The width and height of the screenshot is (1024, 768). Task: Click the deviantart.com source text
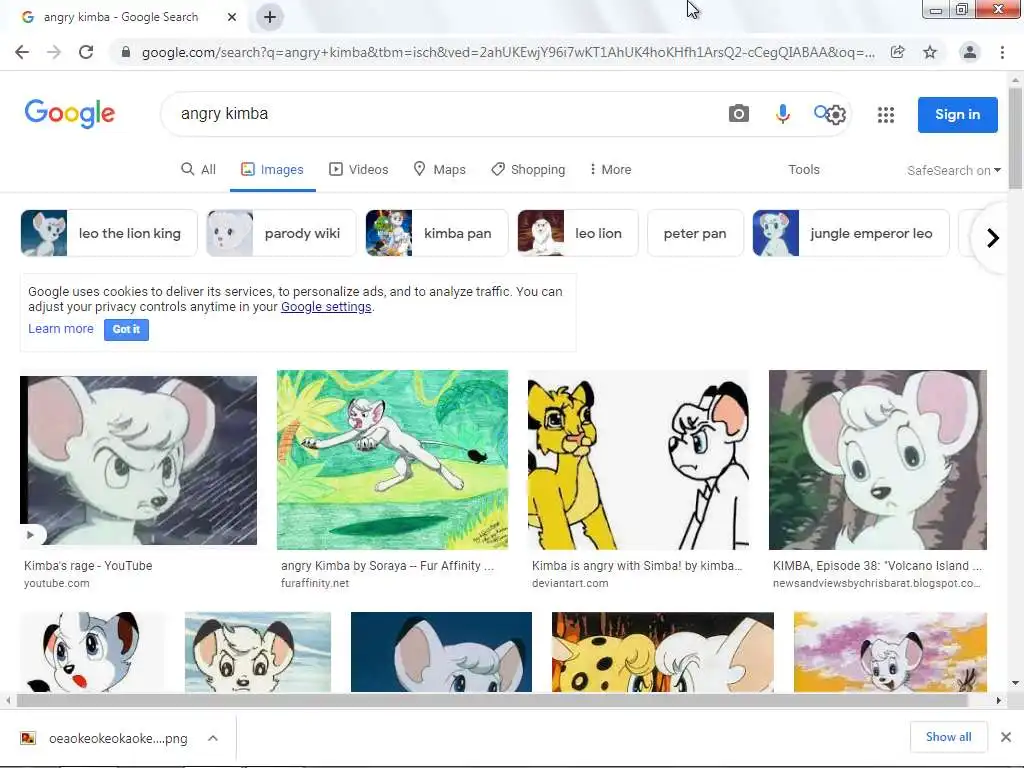pos(570,583)
